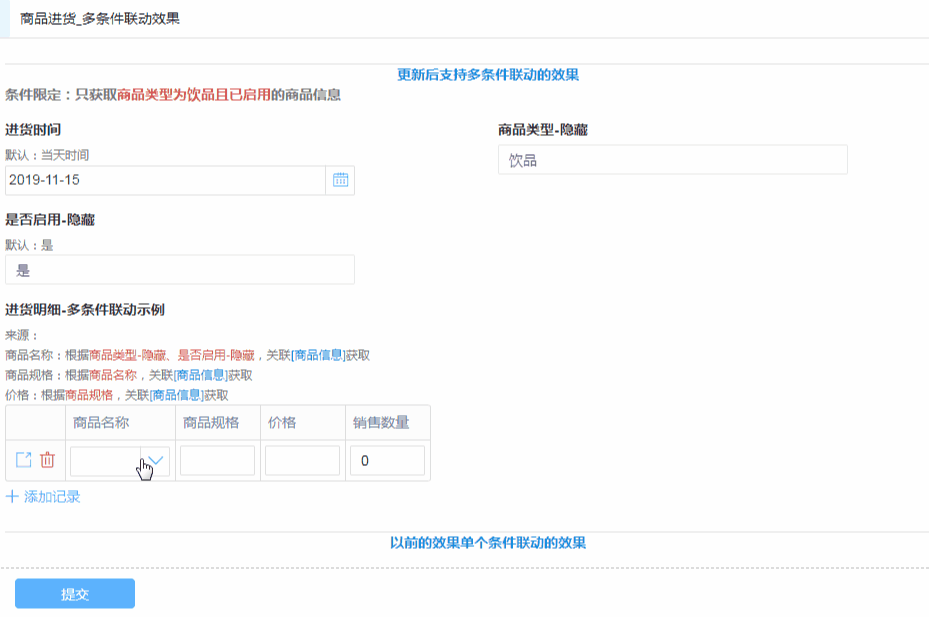Select the 价格 column header
The width and height of the screenshot is (929, 617).
282,422
